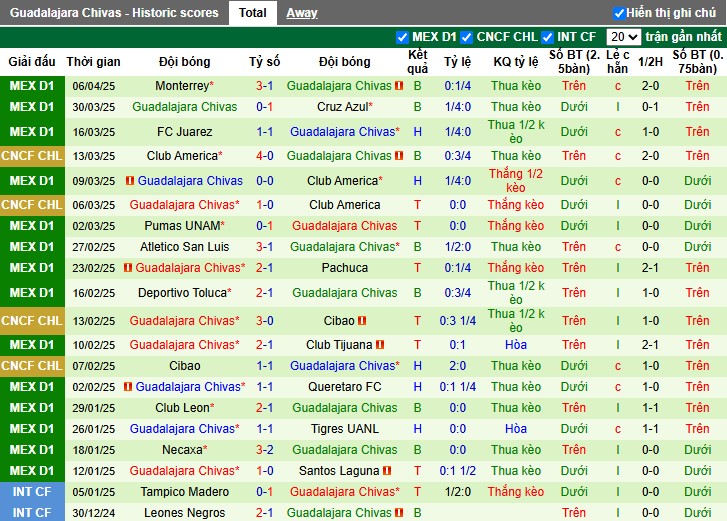Click red card icon in 23/02/25 Pachuca row
Screen dimensions: 727x521
[128, 268]
